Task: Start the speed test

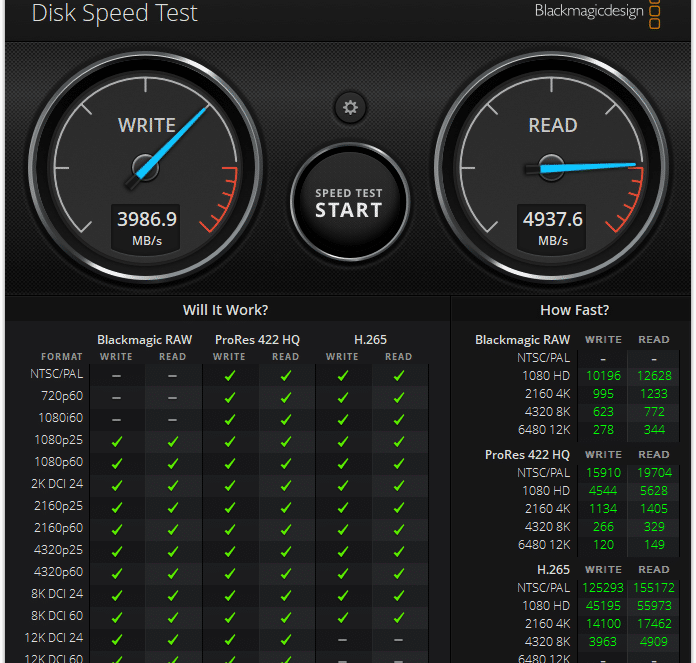Action: click(349, 202)
